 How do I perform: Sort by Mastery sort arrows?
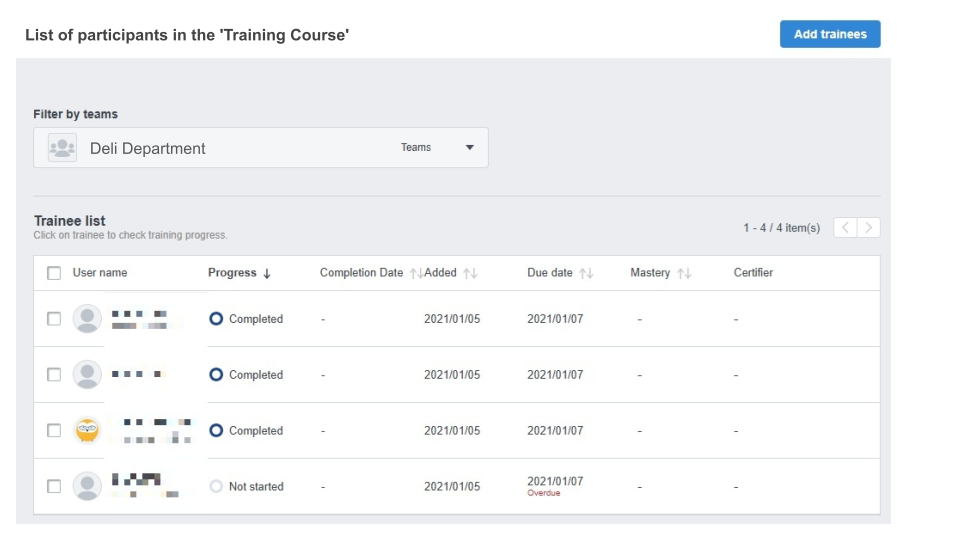pyautogui.click(x=684, y=273)
